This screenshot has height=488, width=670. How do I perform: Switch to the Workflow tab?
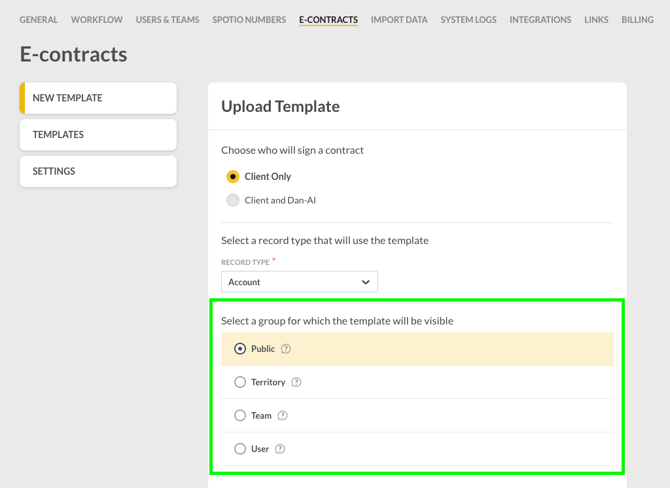click(97, 20)
